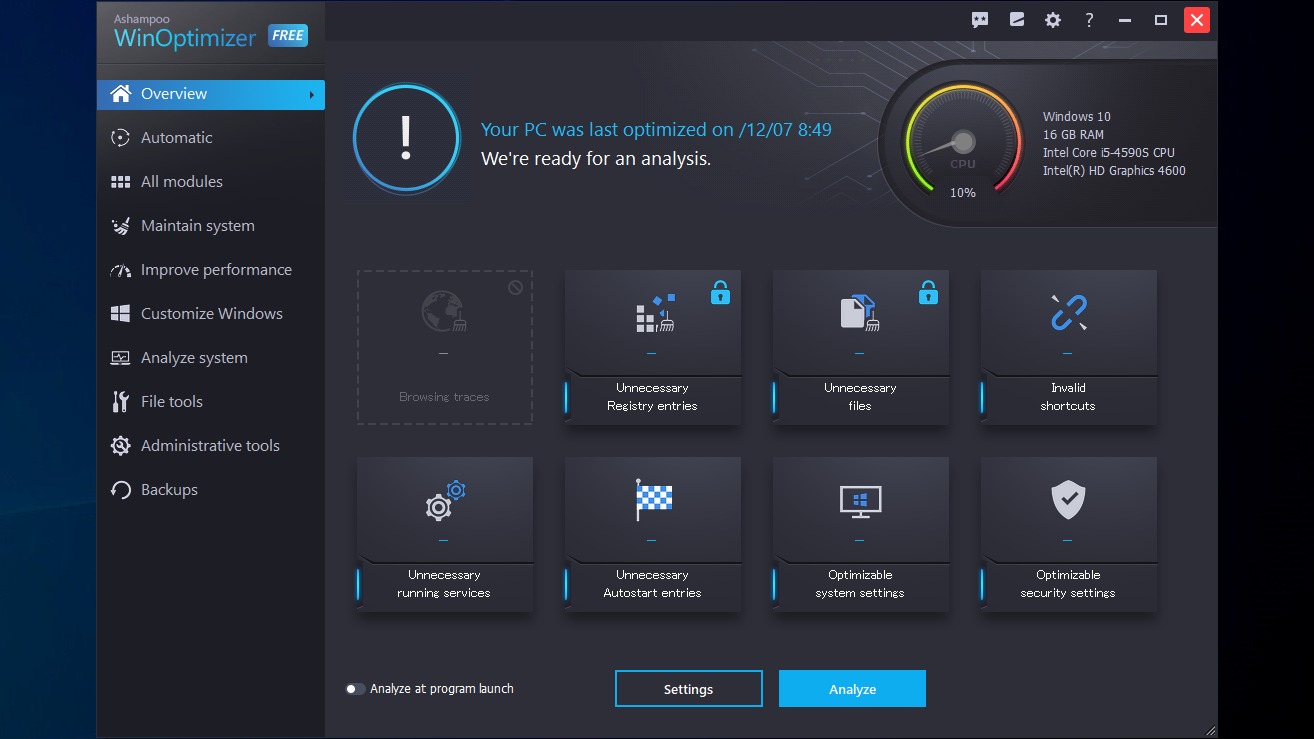Open Unnecessary running services label

(444, 584)
